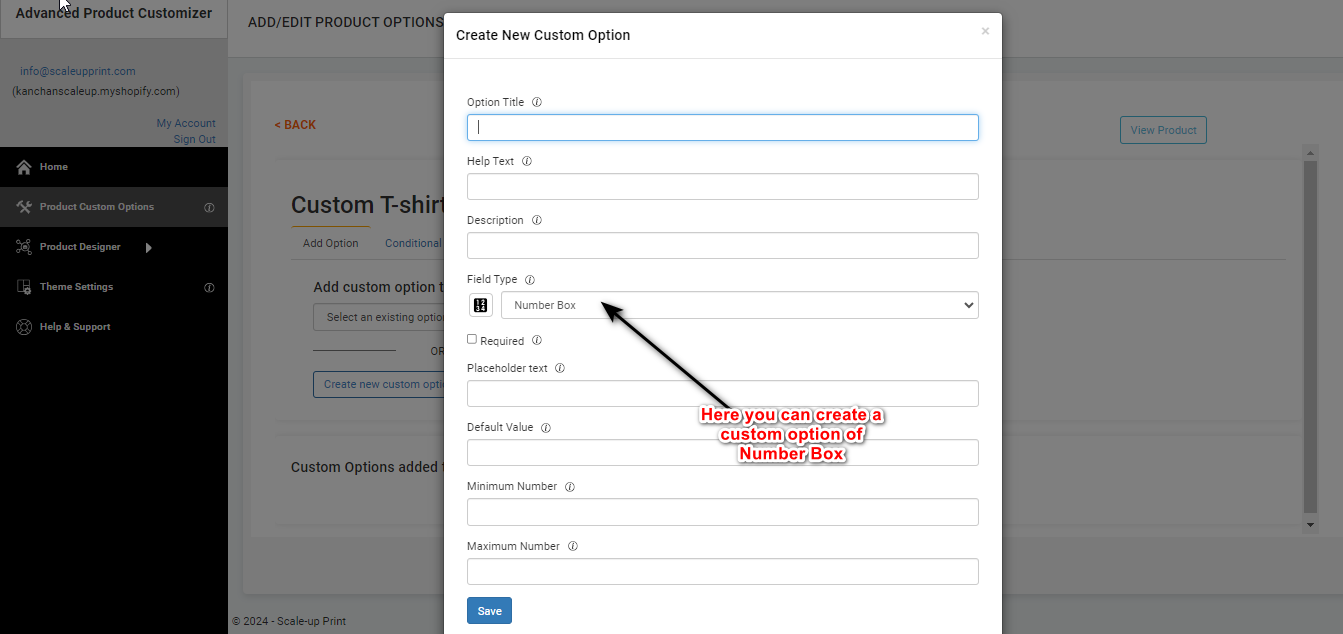The image size is (1343, 634).
Task: Follow the Sign Out link
Action: [x=194, y=139]
